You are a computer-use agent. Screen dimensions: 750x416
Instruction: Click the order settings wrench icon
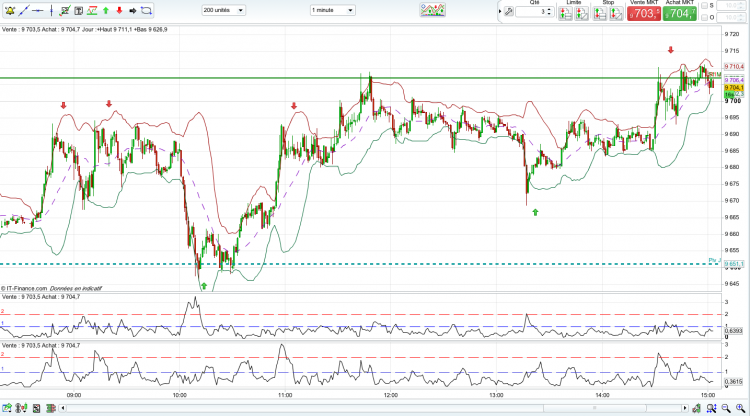point(509,11)
